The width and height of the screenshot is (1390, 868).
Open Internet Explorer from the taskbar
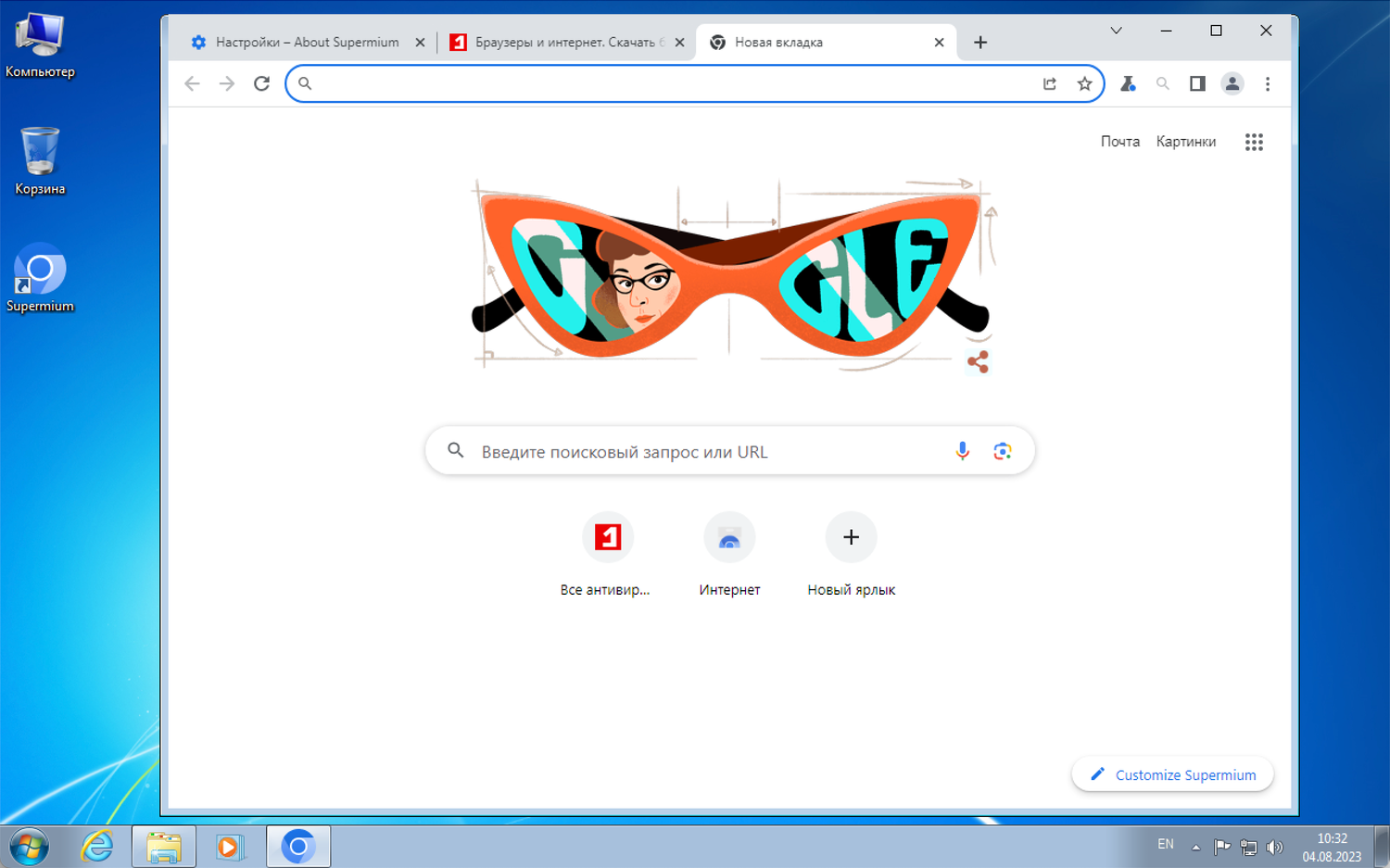click(97, 846)
